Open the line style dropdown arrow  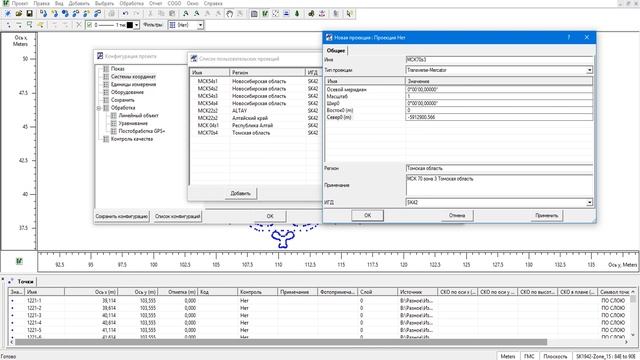click(137, 25)
